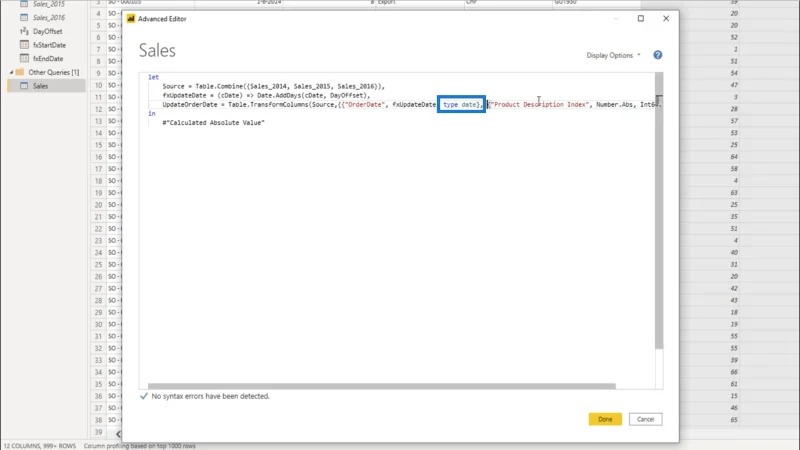
Task: Click the fxStartDate function icon
Action: coord(24,44)
